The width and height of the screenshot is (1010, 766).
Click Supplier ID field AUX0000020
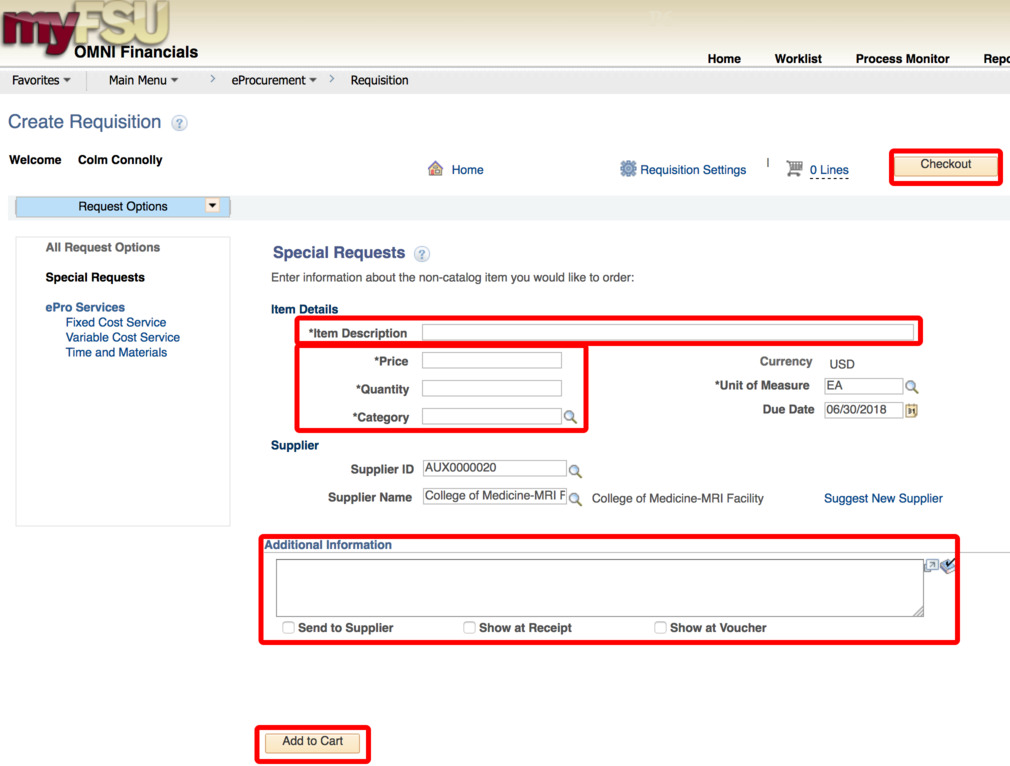tap(494, 468)
